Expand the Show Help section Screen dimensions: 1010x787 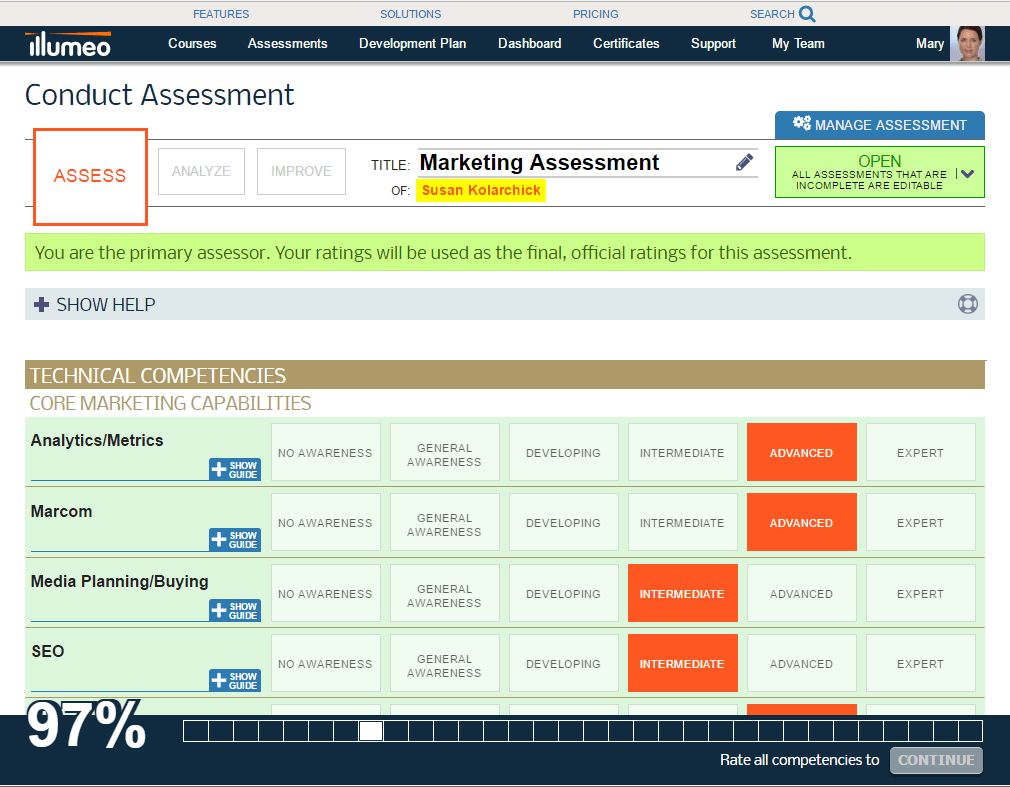coord(505,304)
